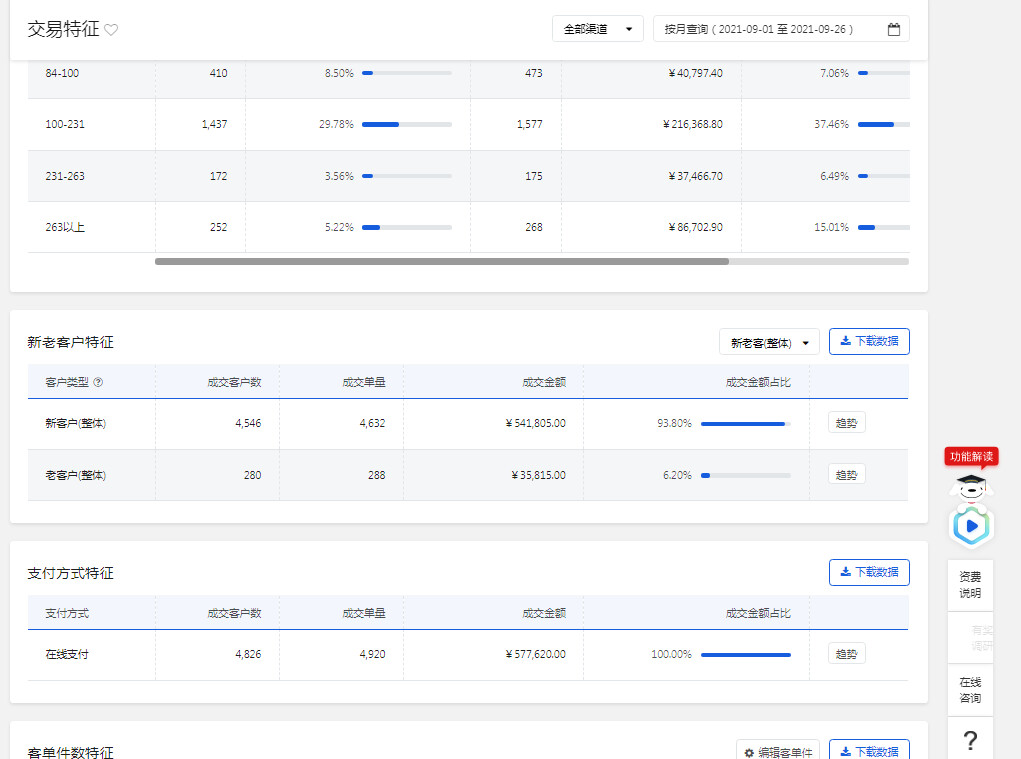Screen dimensions: 1021x759
Task: Click the 支付方式 column header
Action: click(67, 613)
